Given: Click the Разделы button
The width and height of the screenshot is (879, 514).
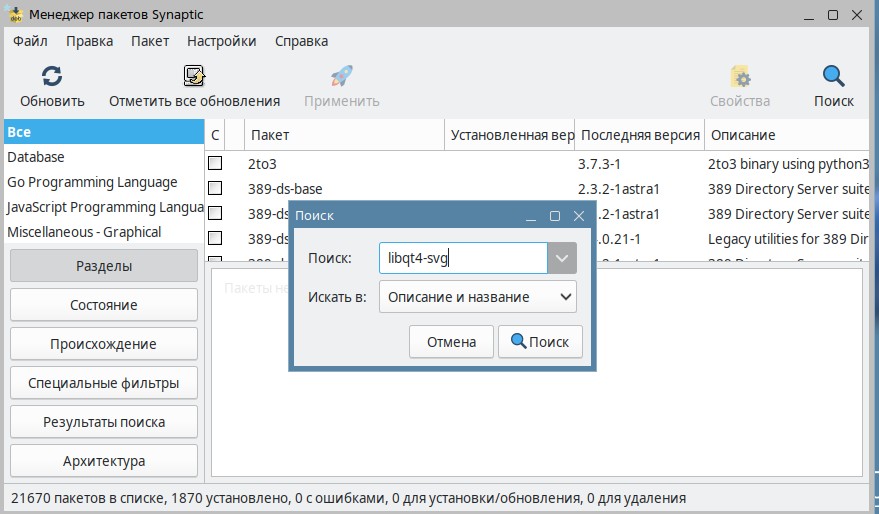Looking at the screenshot, I should click(104, 266).
